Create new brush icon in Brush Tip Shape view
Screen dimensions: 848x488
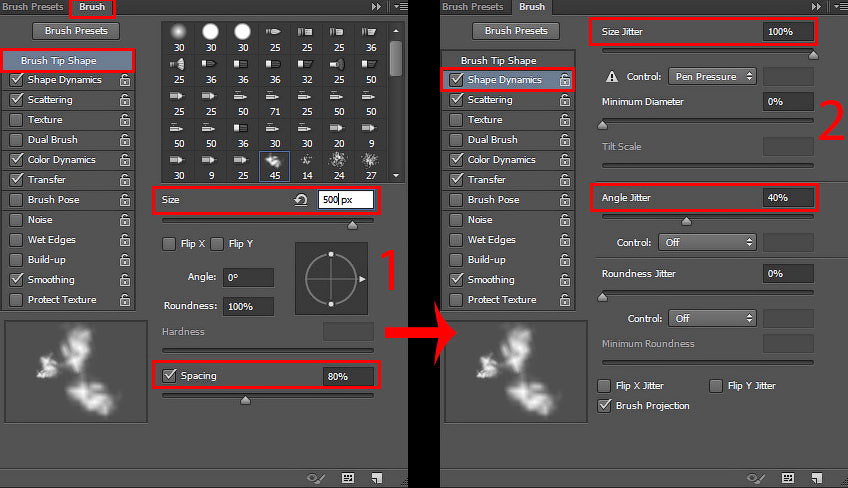tap(377, 478)
